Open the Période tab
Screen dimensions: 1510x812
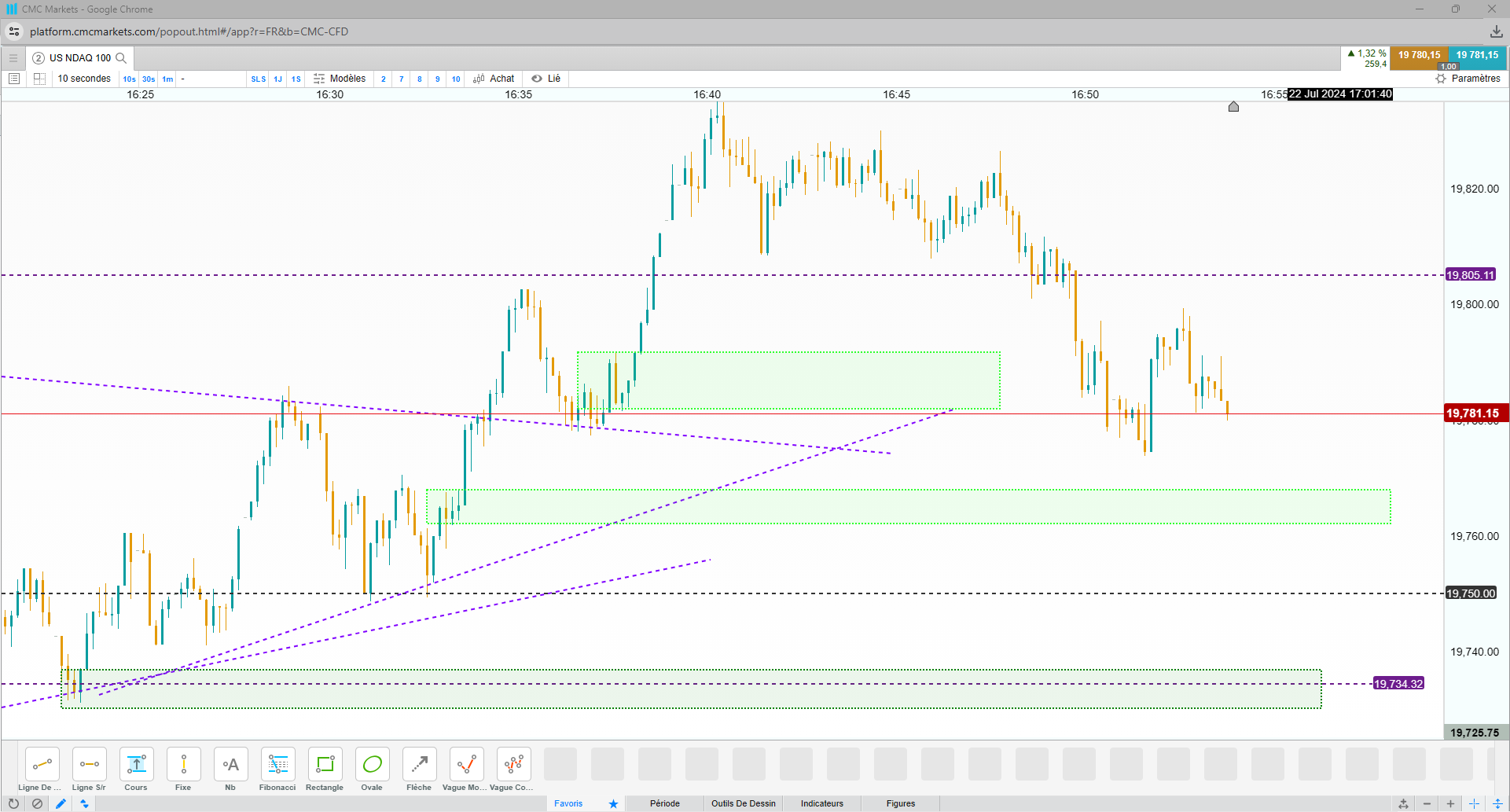pos(664,803)
